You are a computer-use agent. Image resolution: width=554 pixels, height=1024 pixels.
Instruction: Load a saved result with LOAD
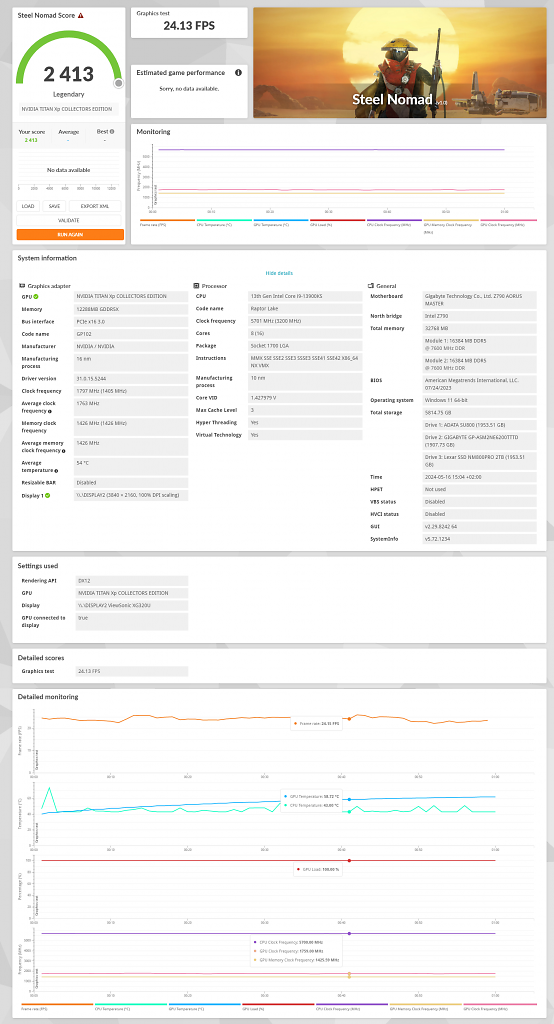[x=28, y=206]
